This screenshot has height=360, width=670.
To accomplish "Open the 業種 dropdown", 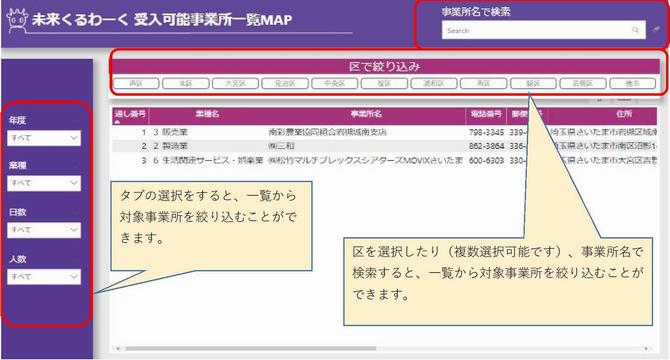I will [x=44, y=183].
